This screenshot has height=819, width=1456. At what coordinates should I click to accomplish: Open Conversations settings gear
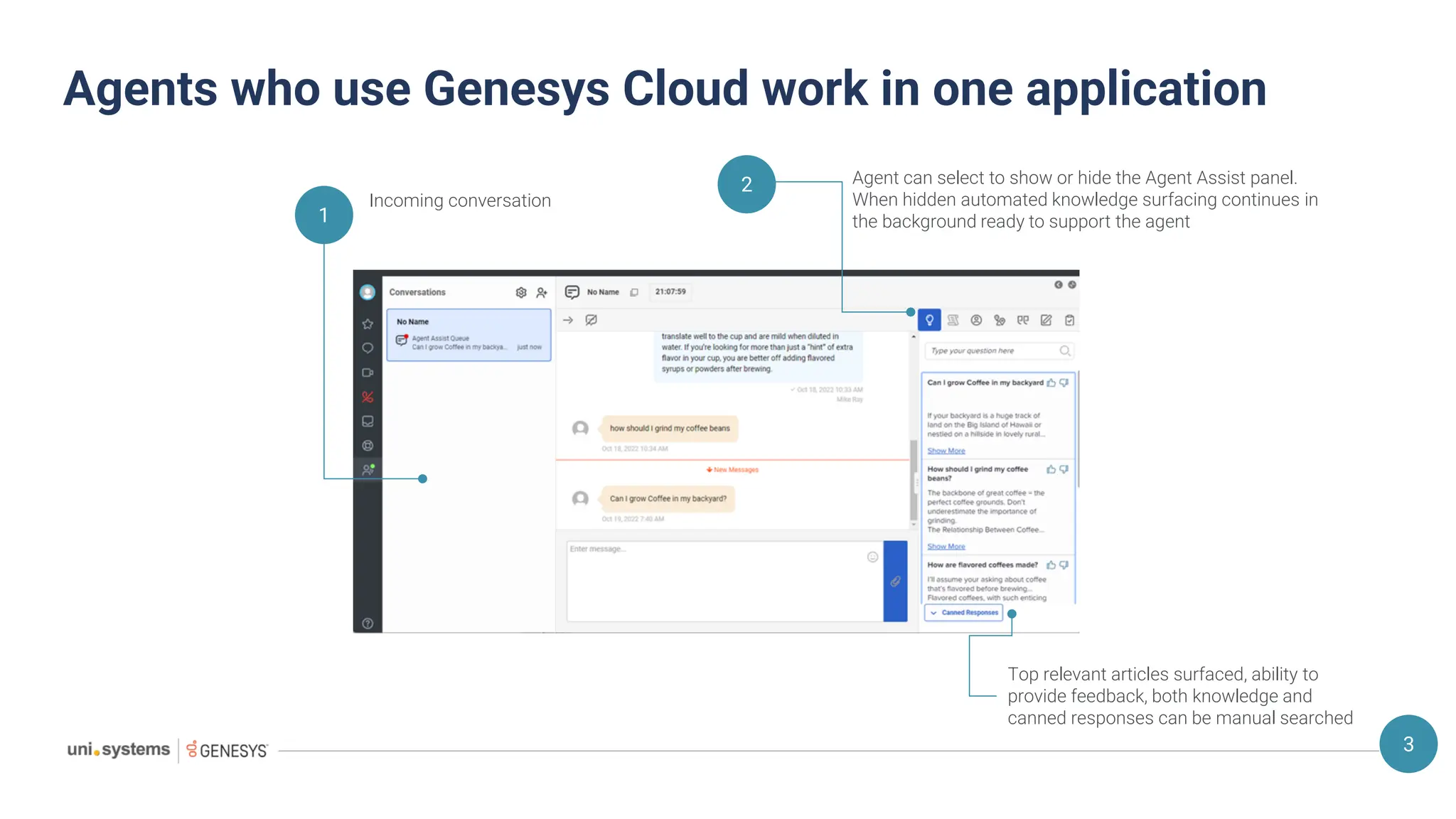[x=521, y=292]
